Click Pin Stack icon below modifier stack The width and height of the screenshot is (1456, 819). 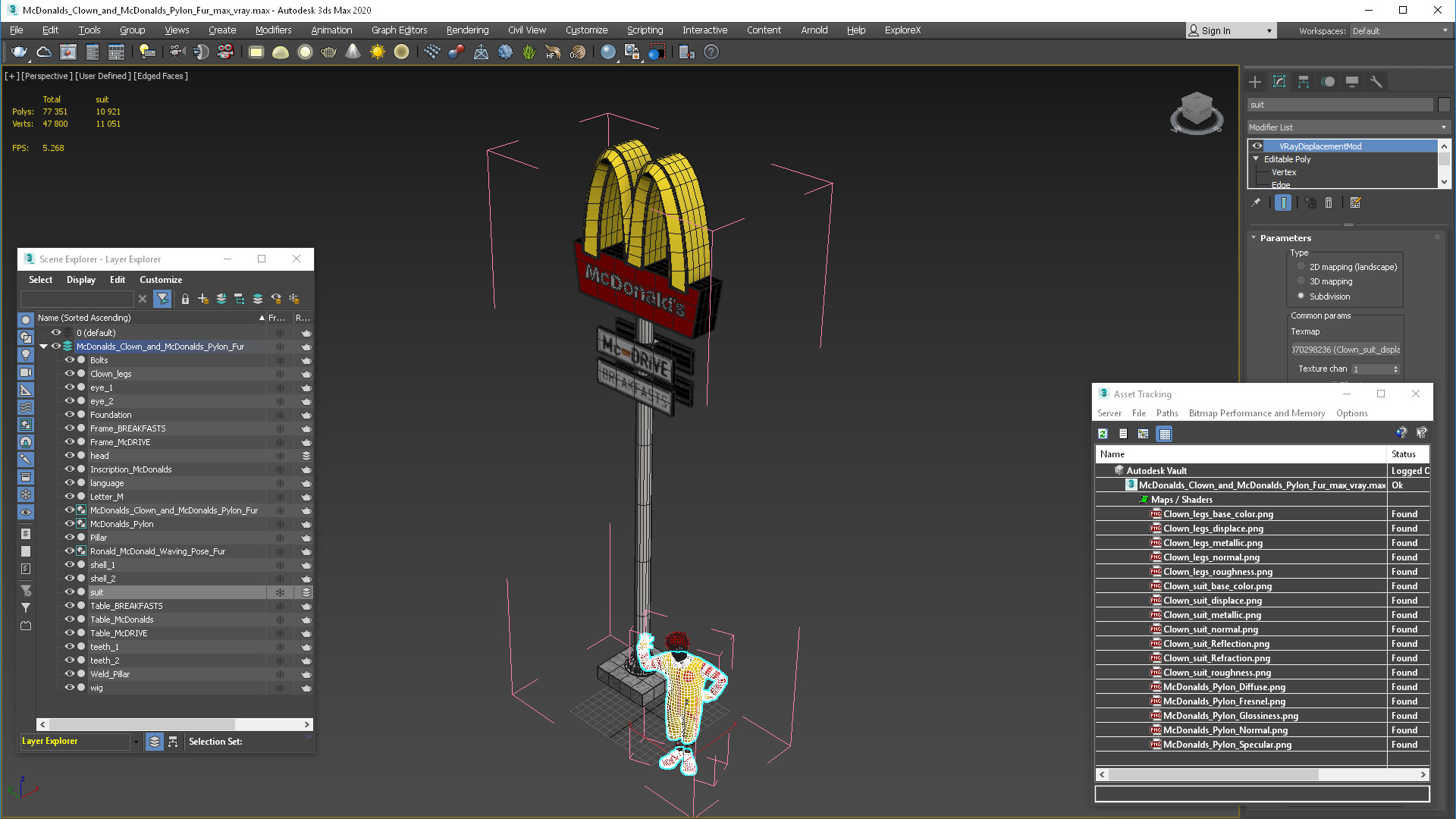tap(1256, 202)
